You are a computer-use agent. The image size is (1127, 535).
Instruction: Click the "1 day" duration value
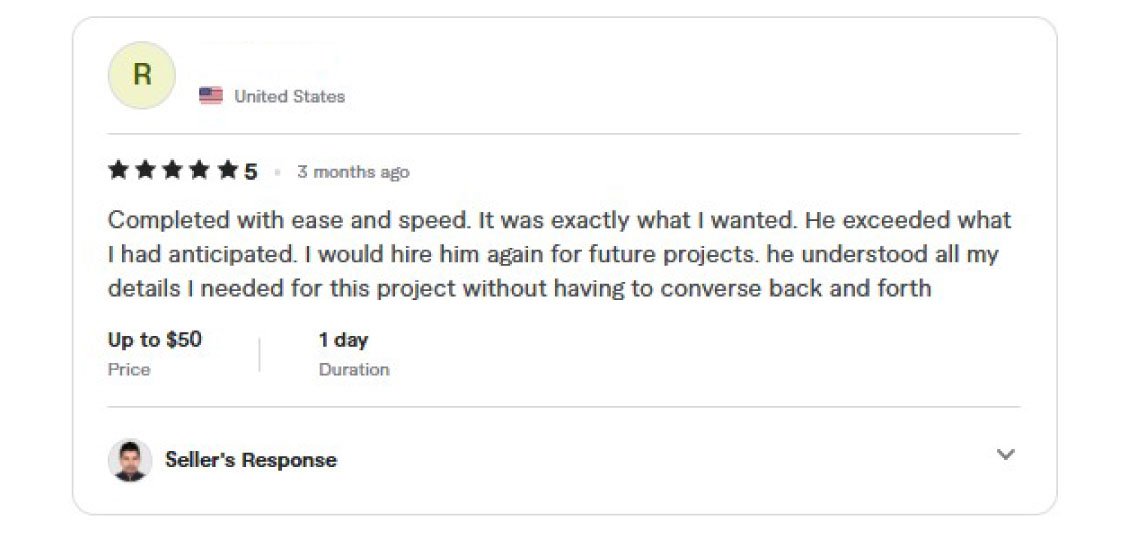344,339
